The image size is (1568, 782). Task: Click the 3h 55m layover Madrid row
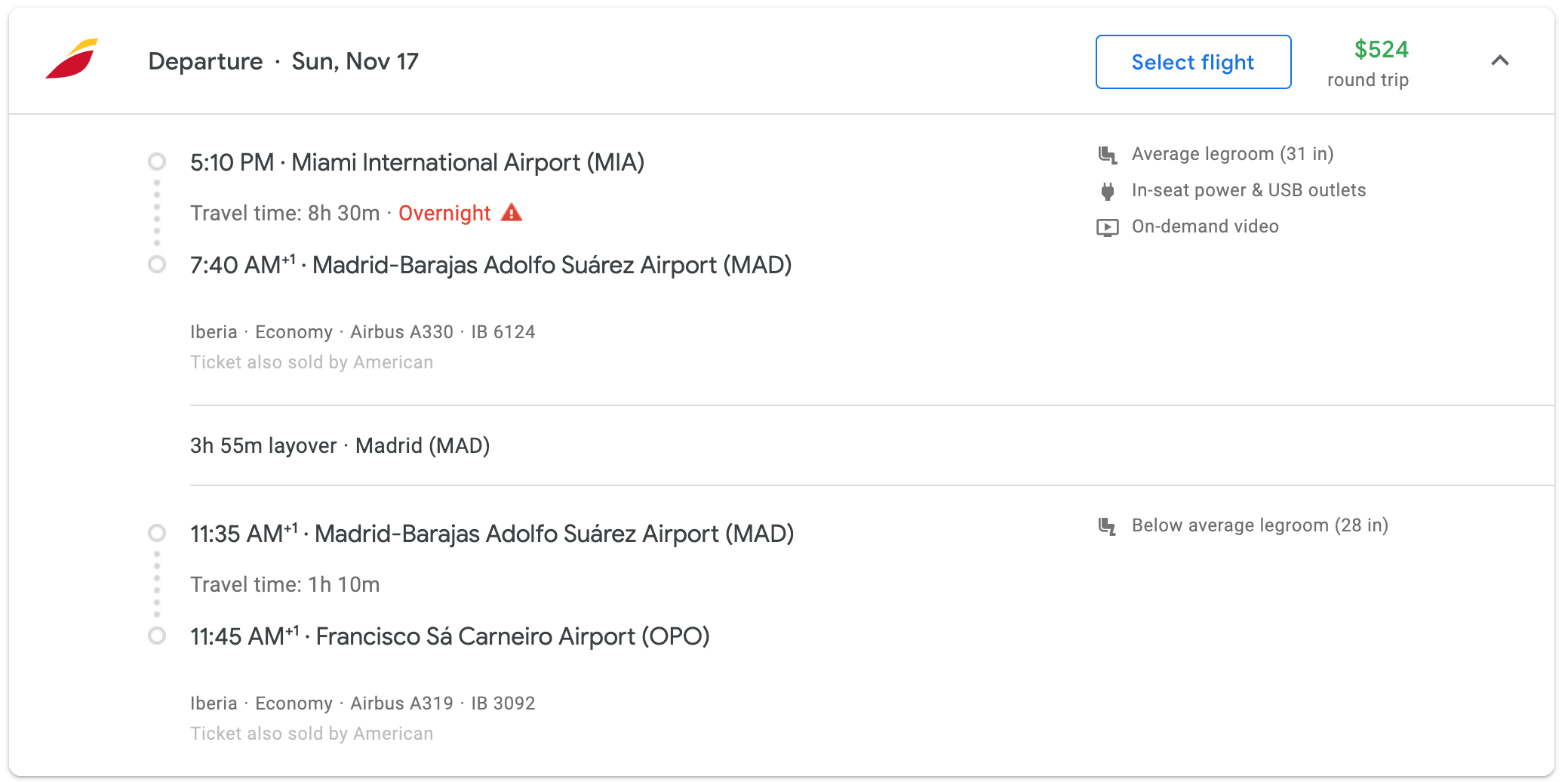coord(340,445)
